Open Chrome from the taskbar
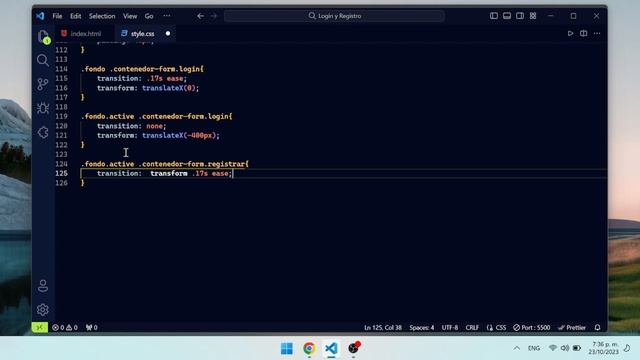 pos(309,348)
